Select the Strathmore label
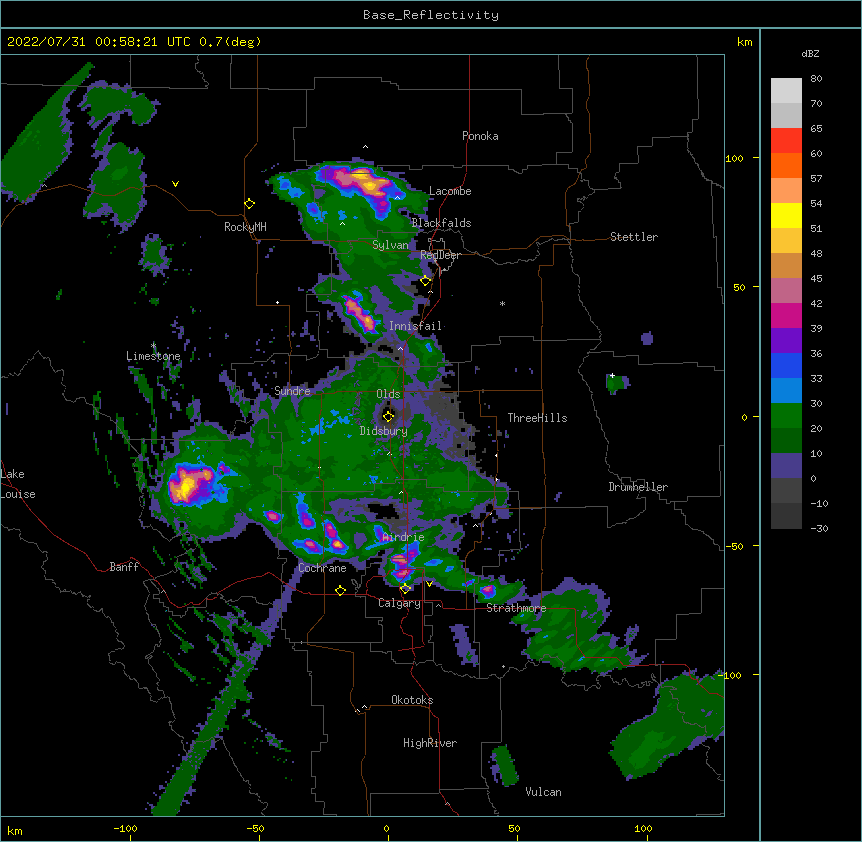Image resolution: width=862 pixels, height=842 pixels. point(516,608)
